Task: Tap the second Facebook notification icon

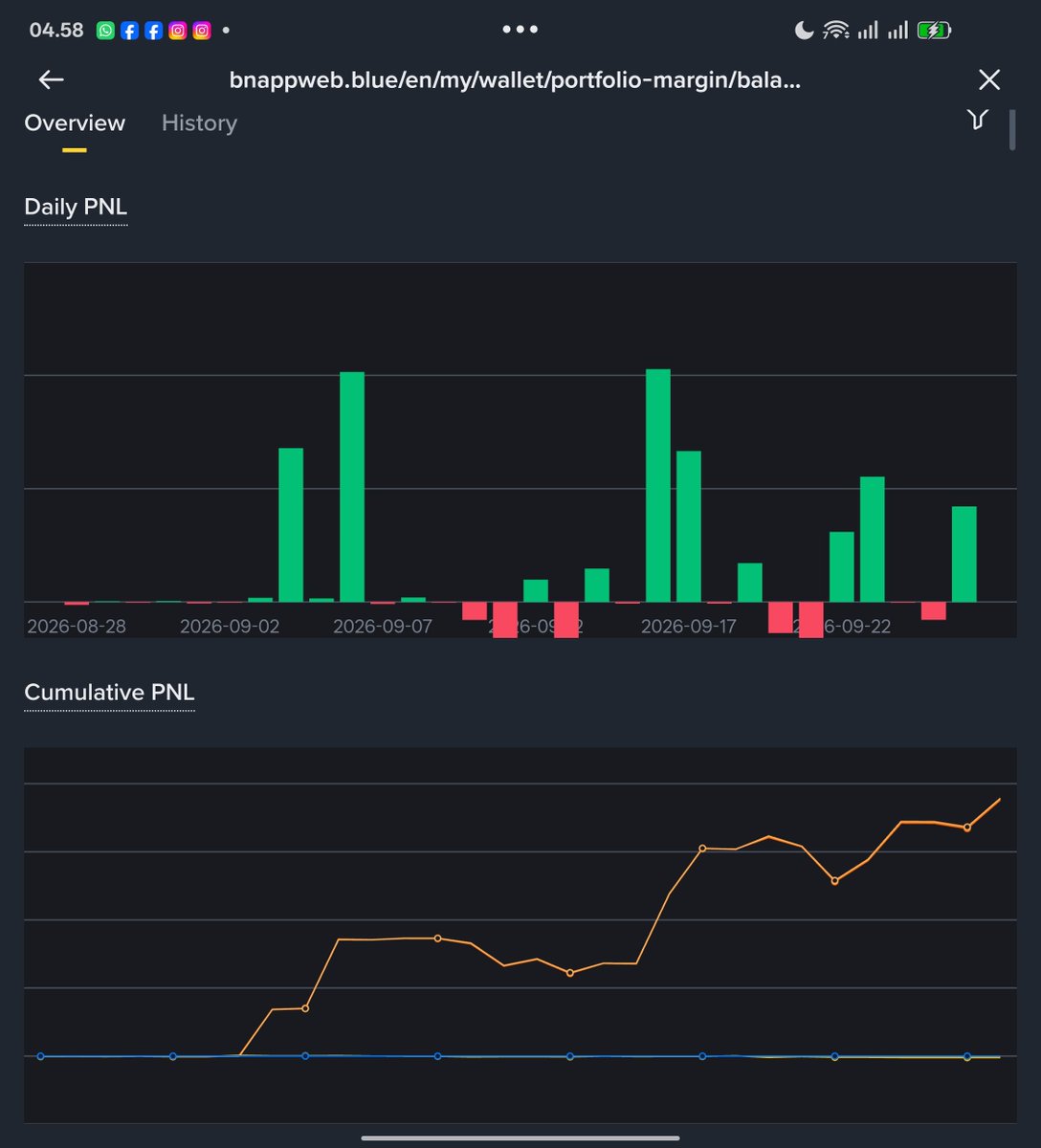Action: 153,31
